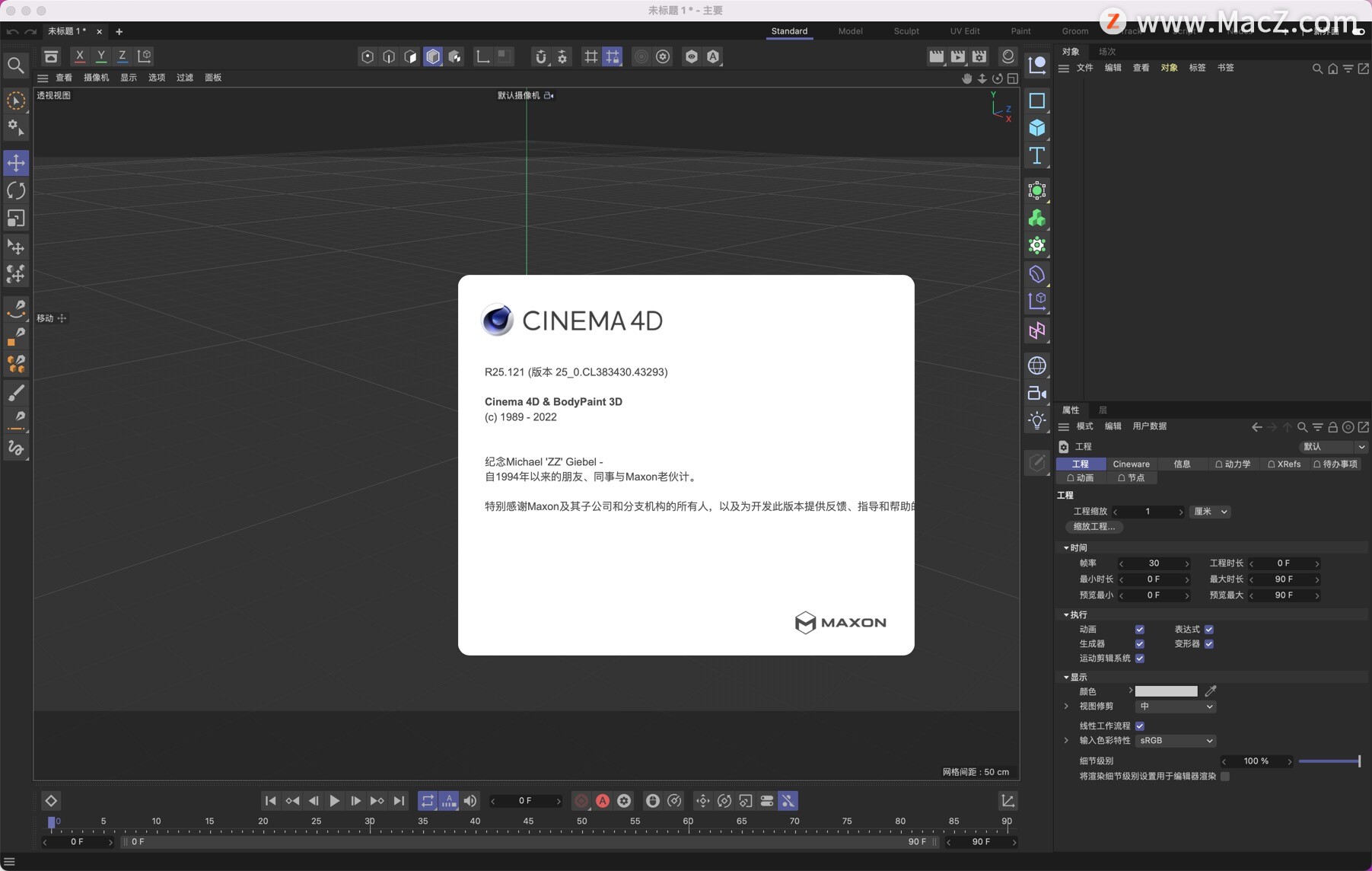Open the floor/sky environment globe icon
Viewport: 1372px width, 871px height.
click(x=1036, y=365)
